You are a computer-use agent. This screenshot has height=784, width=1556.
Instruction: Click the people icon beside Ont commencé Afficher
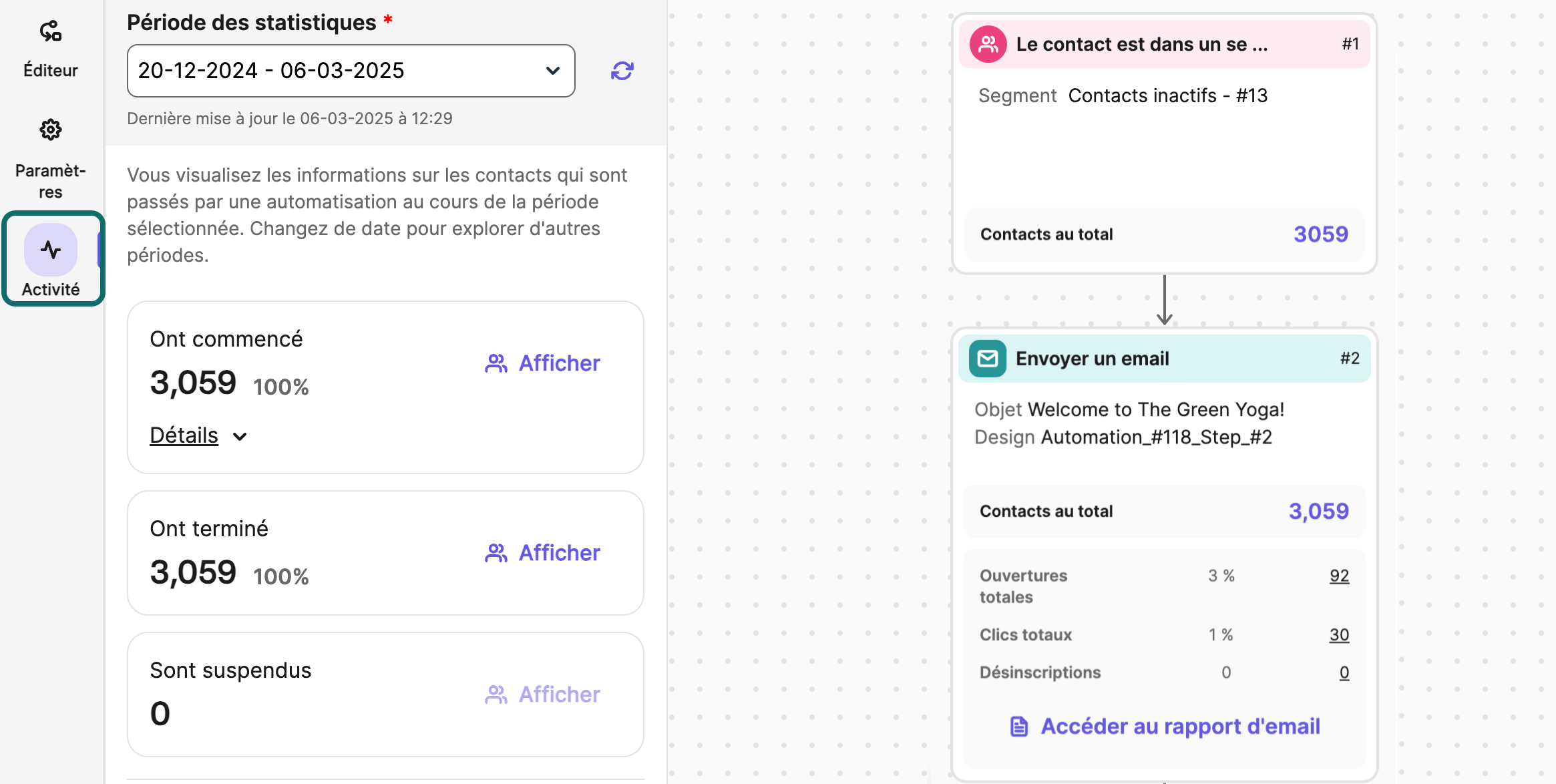(496, 363)
